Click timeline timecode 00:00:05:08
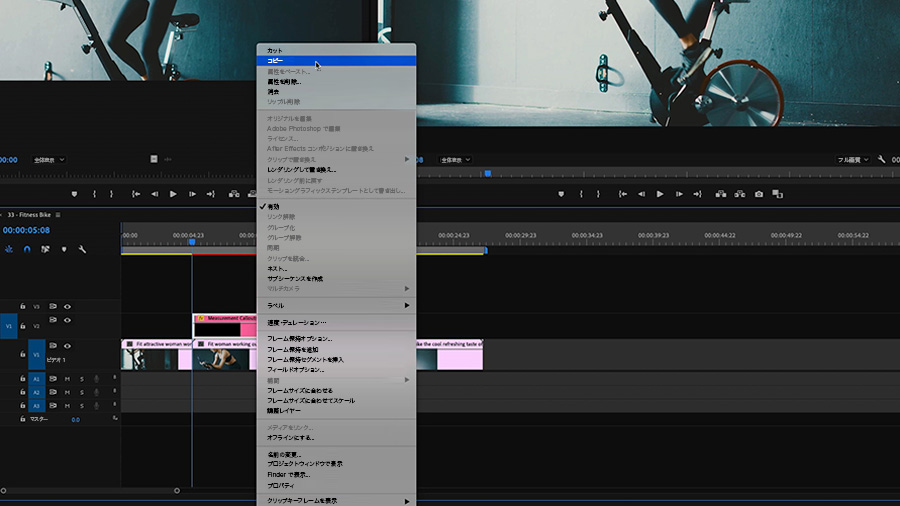Screen dimensions: 900x506 click(26, 230)
